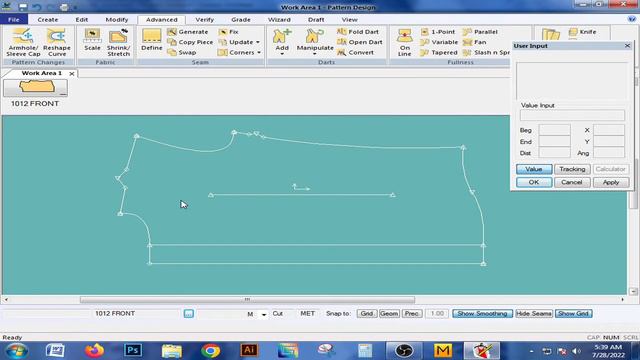
Task: Open Photoshop from the taskbar
Action: (x=133, y=351)
